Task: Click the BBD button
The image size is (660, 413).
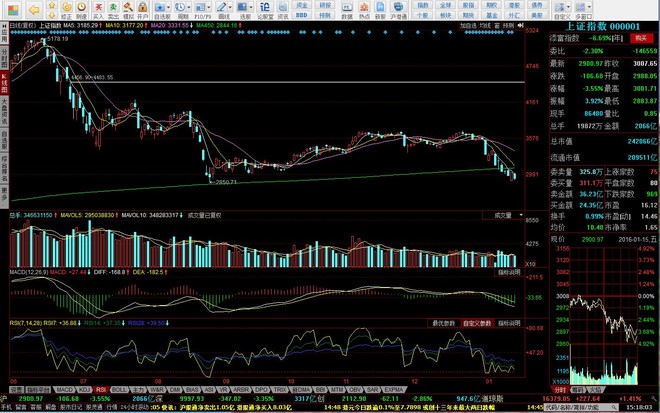Action: pyautogui.click(x=302, y=15)
